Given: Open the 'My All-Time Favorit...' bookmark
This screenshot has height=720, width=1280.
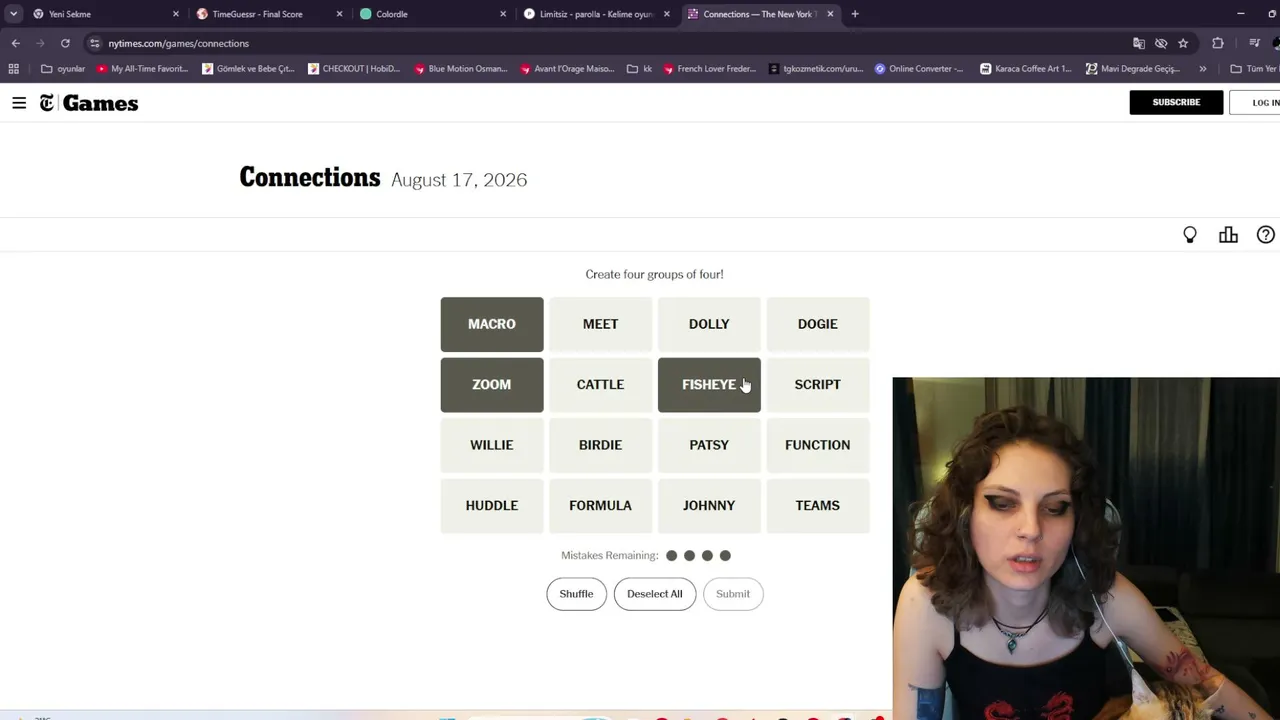Looking at the screenshot, I should point(142,69).
